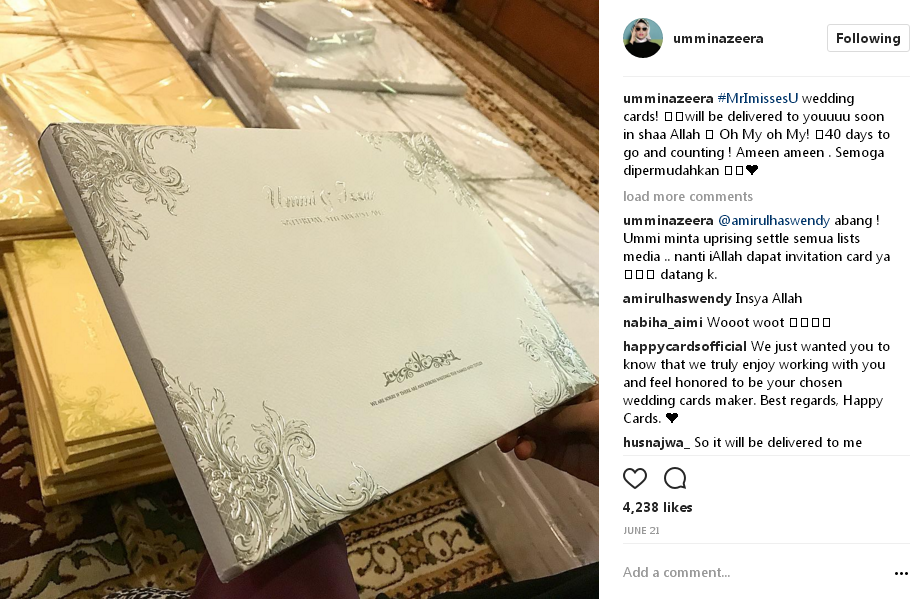This screenshot has height=599, width=918.
Task: Open nabiha_aimi commenter profile
Action: tap(663, 322)
